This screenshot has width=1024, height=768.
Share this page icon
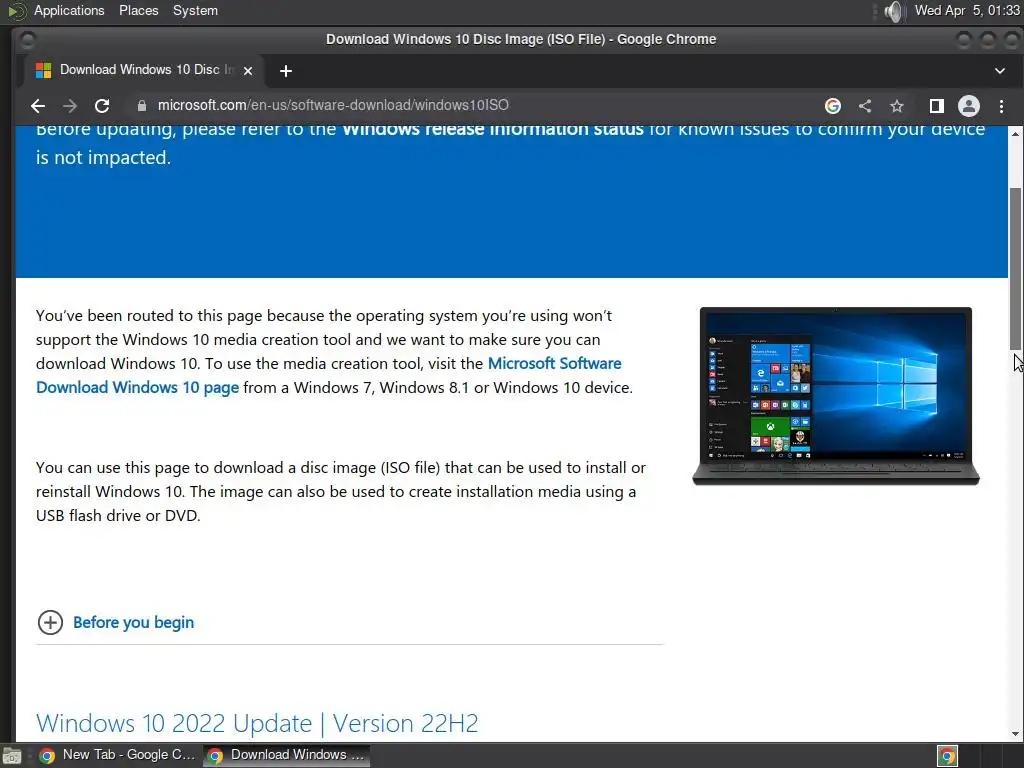pyautogui.click(x=865, y=106)
